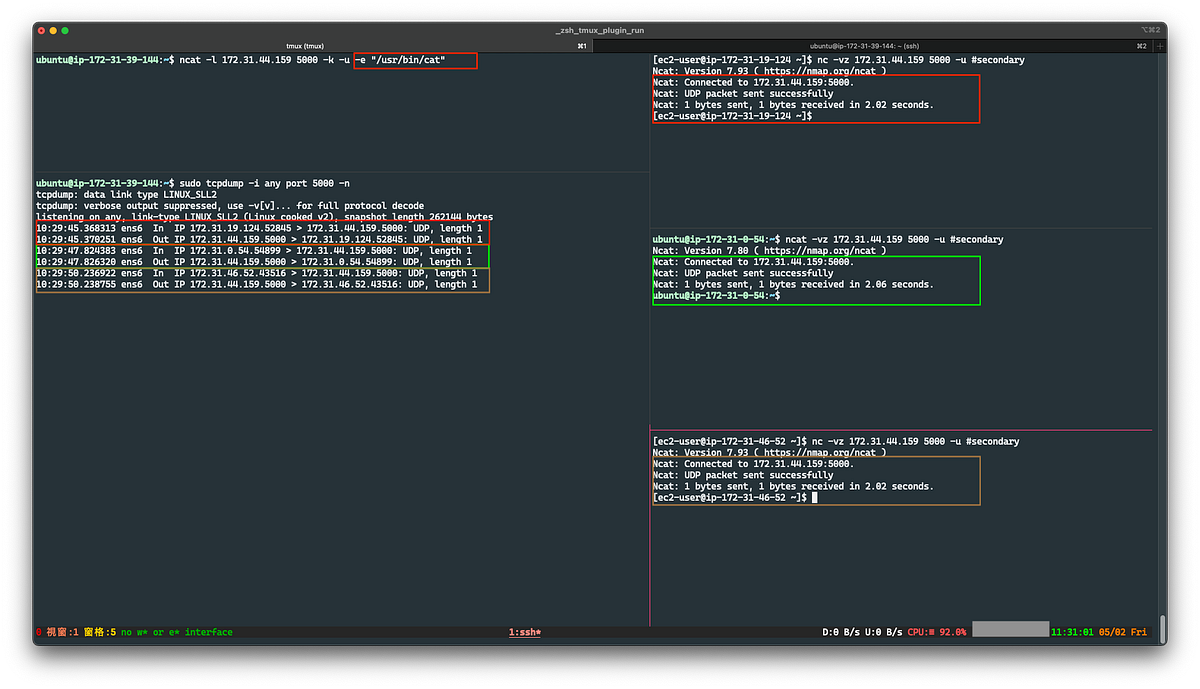Click the 11:31:01 clock in status bar
Viewport: 1200px width, 689px height.
(x=1073, y=632)
